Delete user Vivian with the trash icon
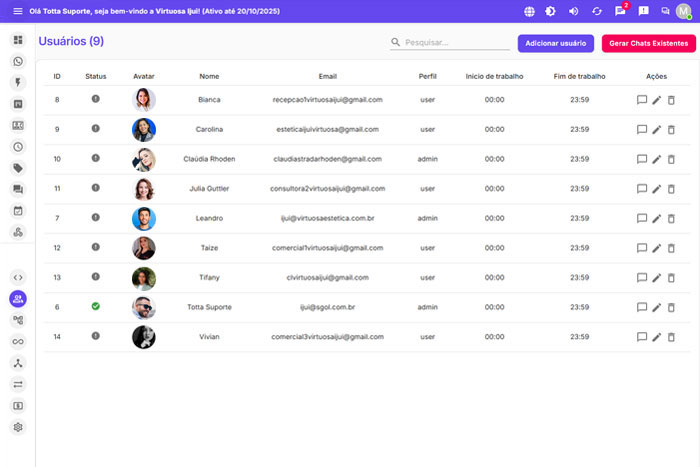 [672, 337]
